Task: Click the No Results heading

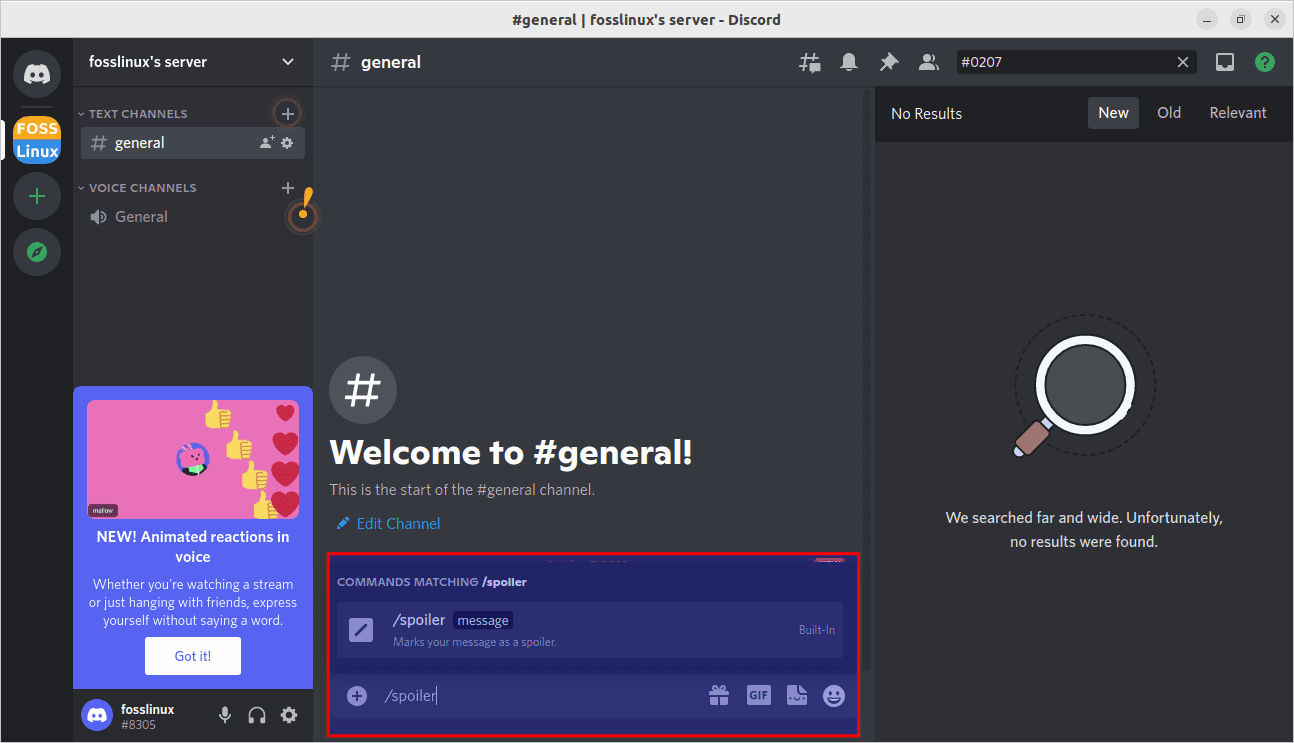Action: (x=926, y=114)
